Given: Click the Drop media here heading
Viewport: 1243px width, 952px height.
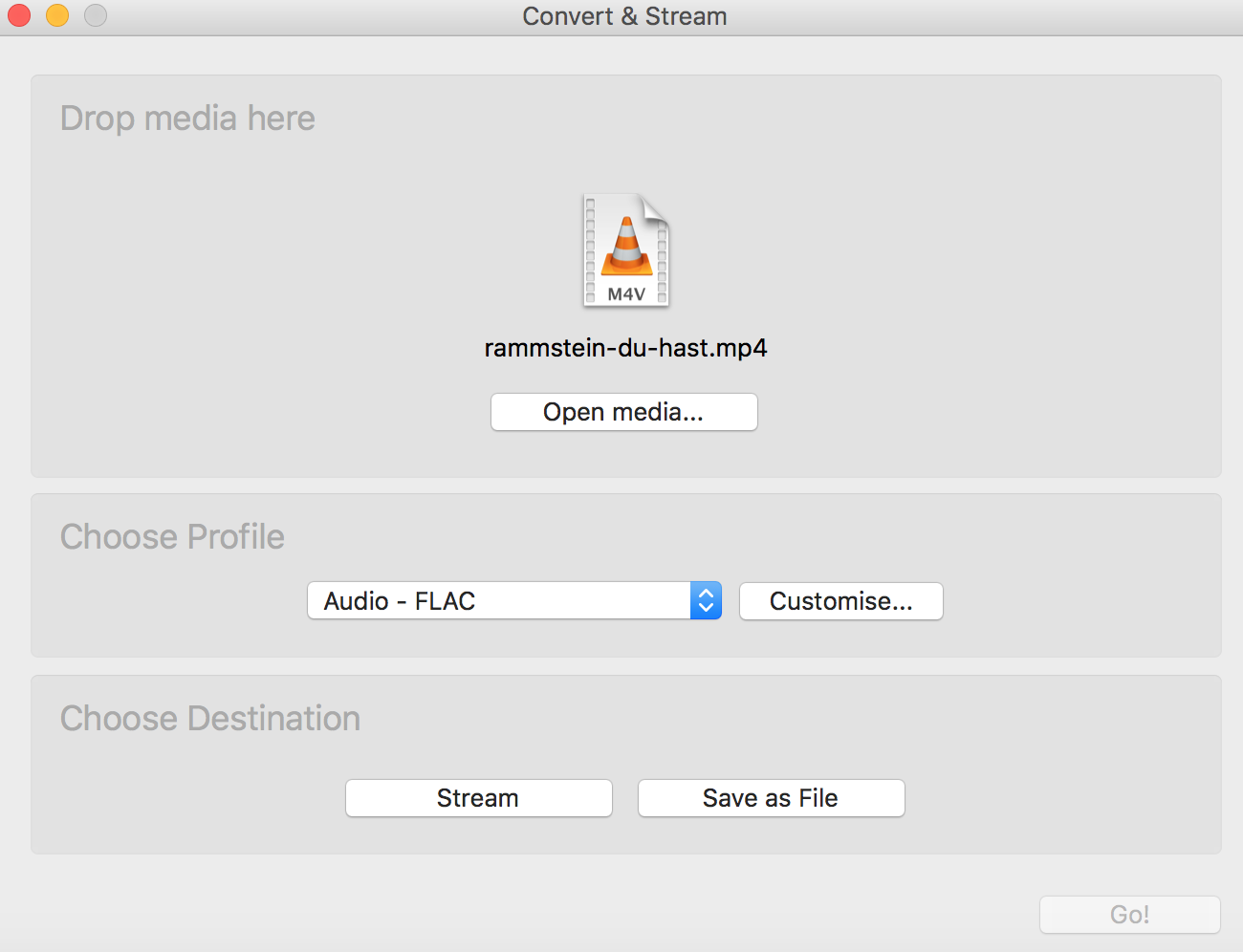Looking at the screenshot, I should [x=187, y=119].
